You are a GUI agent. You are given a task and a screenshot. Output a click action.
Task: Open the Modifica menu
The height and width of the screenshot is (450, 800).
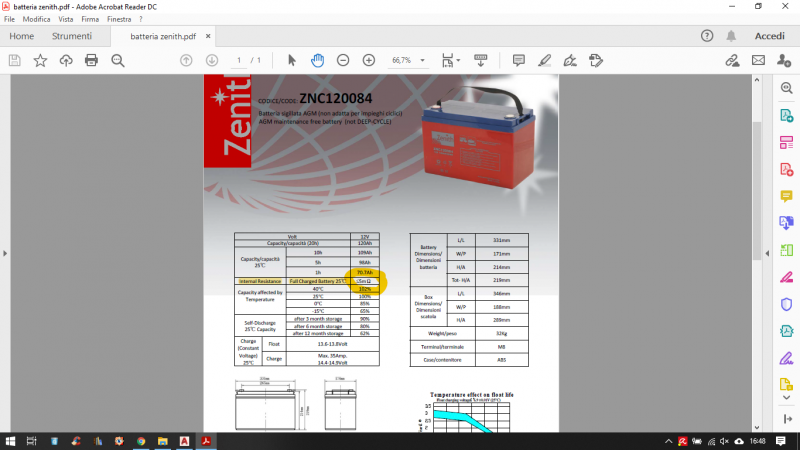[37, 19]
